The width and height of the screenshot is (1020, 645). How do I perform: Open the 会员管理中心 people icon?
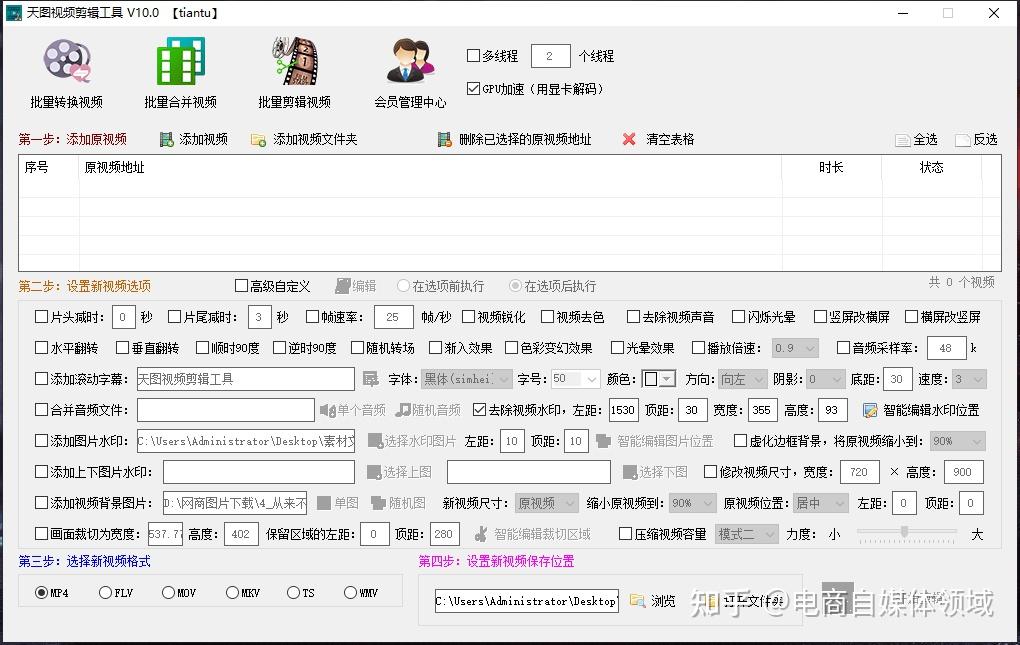[410, 61]
